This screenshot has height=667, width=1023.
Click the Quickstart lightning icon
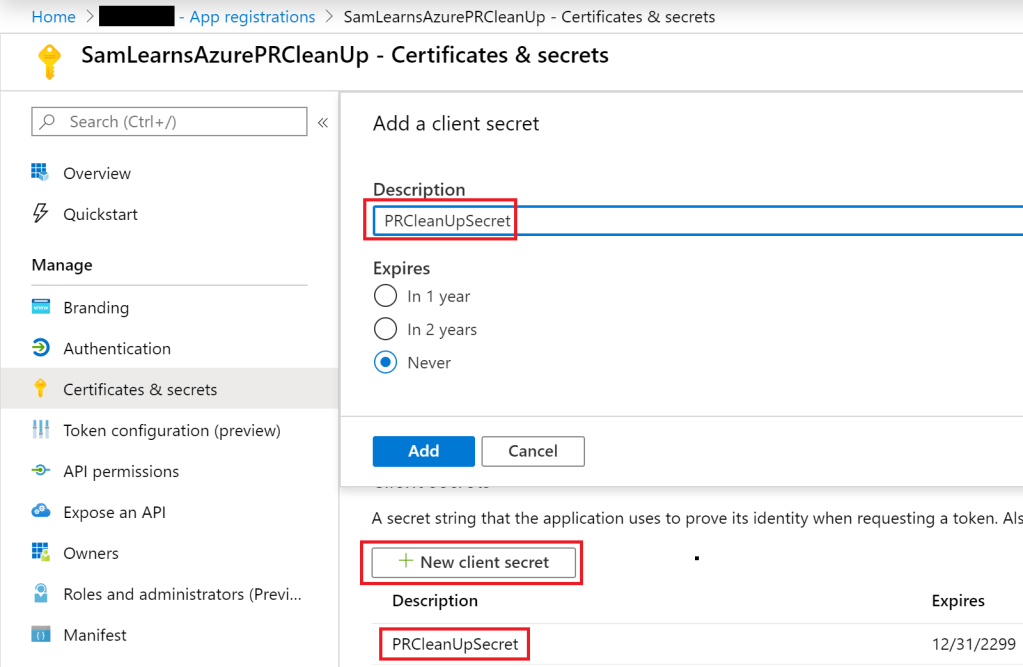41,214
